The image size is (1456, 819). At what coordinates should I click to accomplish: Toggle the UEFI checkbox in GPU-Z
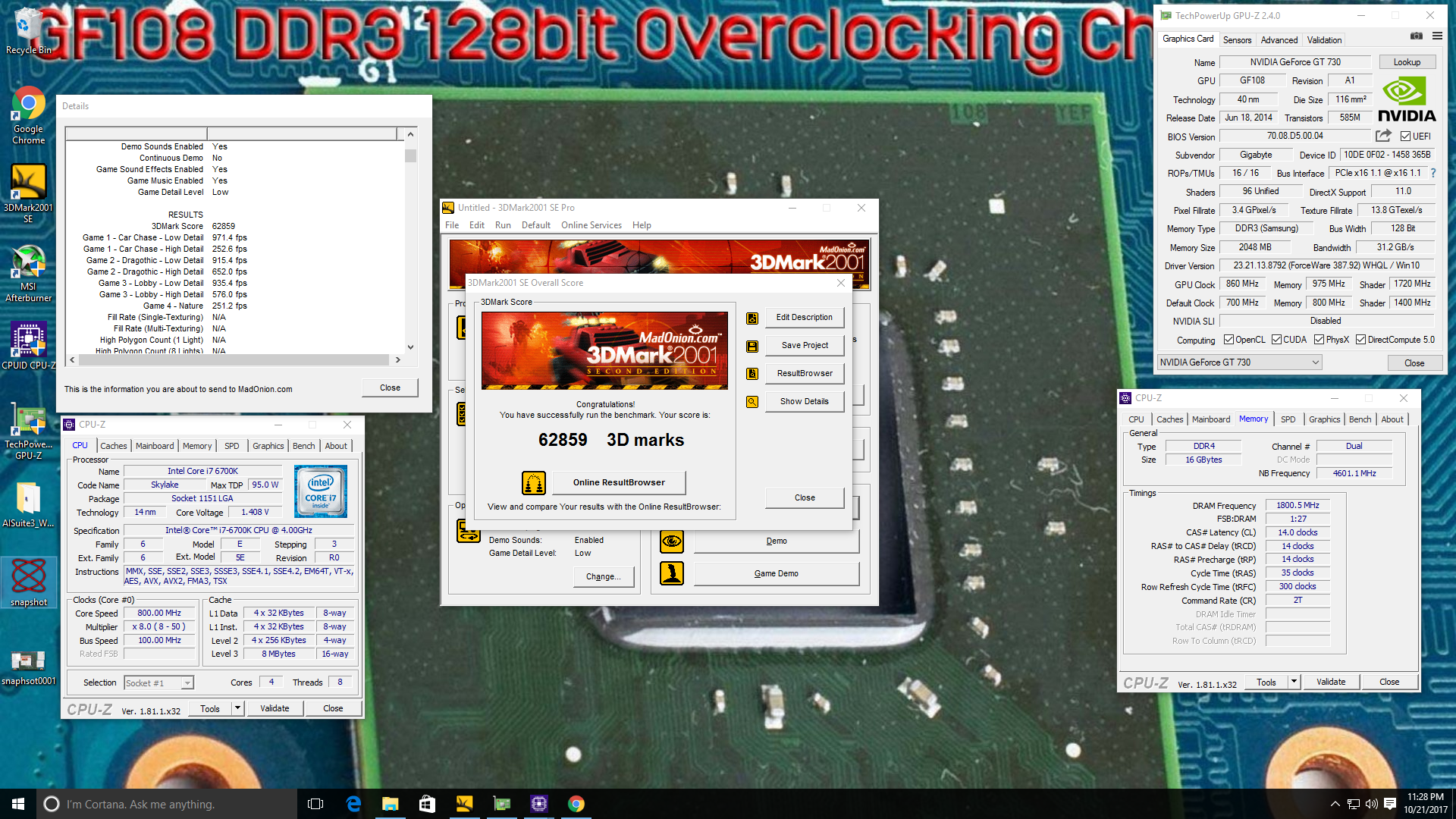1405,136
